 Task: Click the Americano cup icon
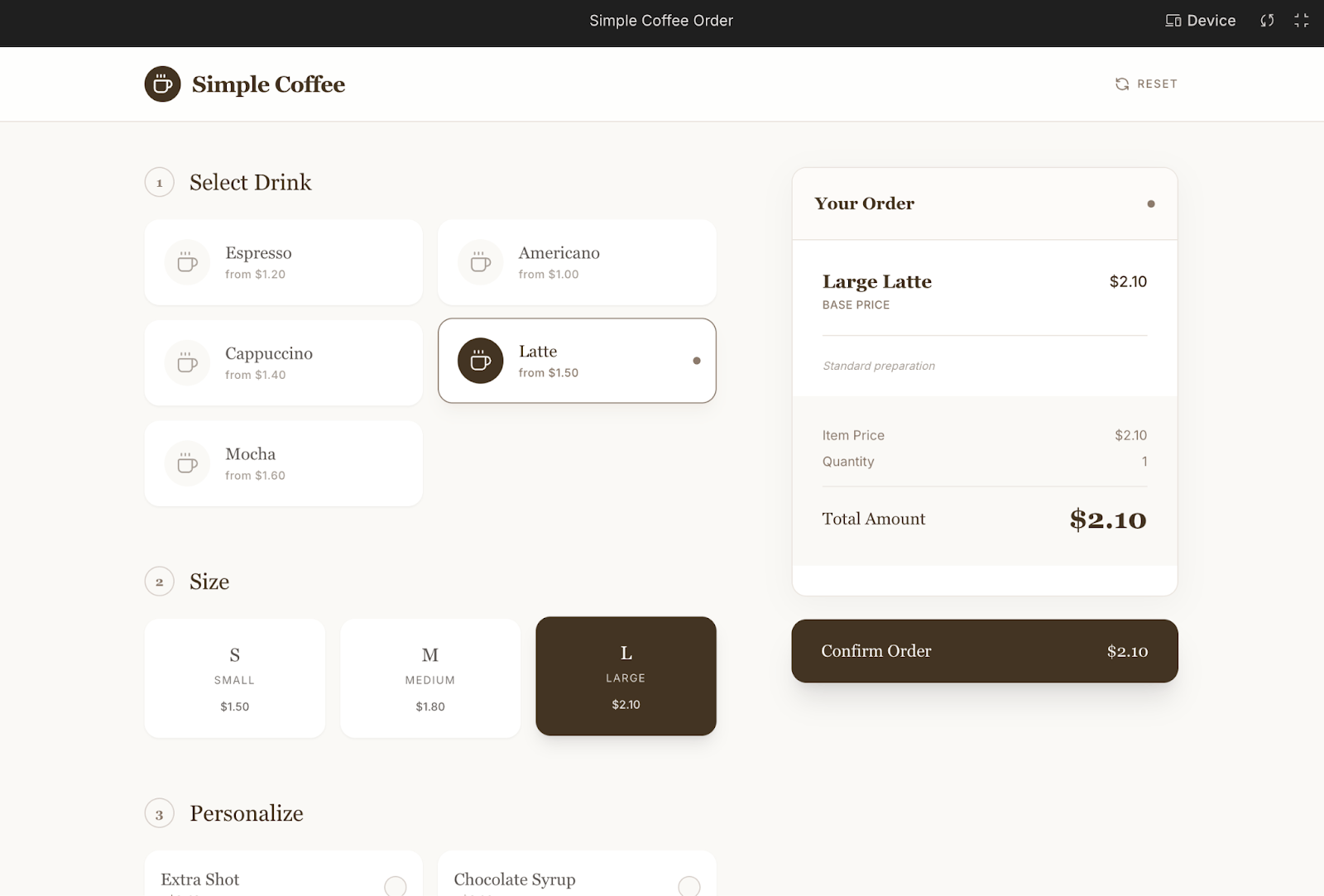pyautogui.click(x=481, y=262)
